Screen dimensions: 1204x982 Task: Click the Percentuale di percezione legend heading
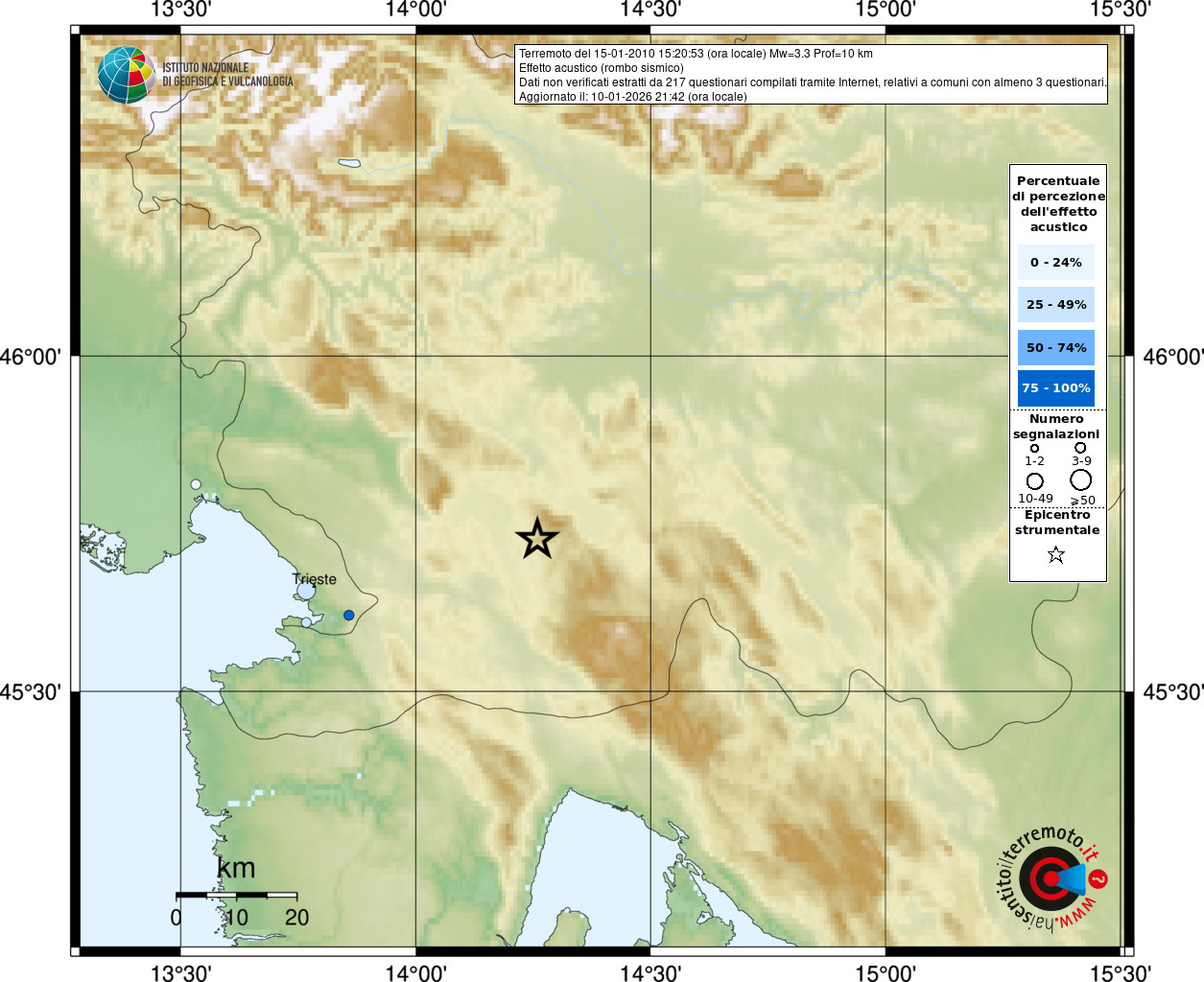point(1058,203)
